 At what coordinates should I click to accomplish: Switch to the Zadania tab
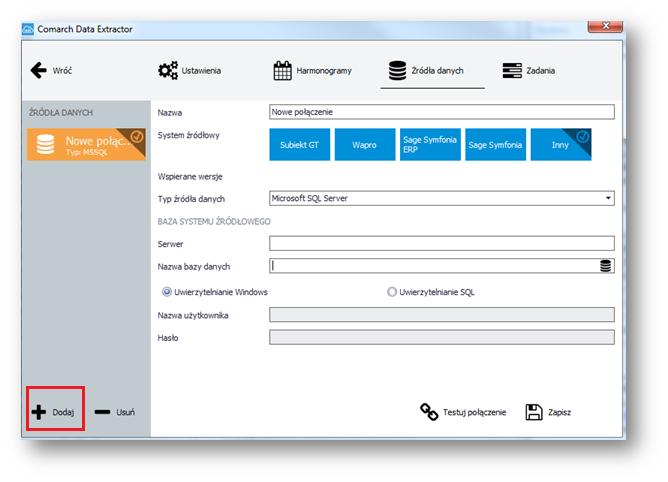point(529,70)
